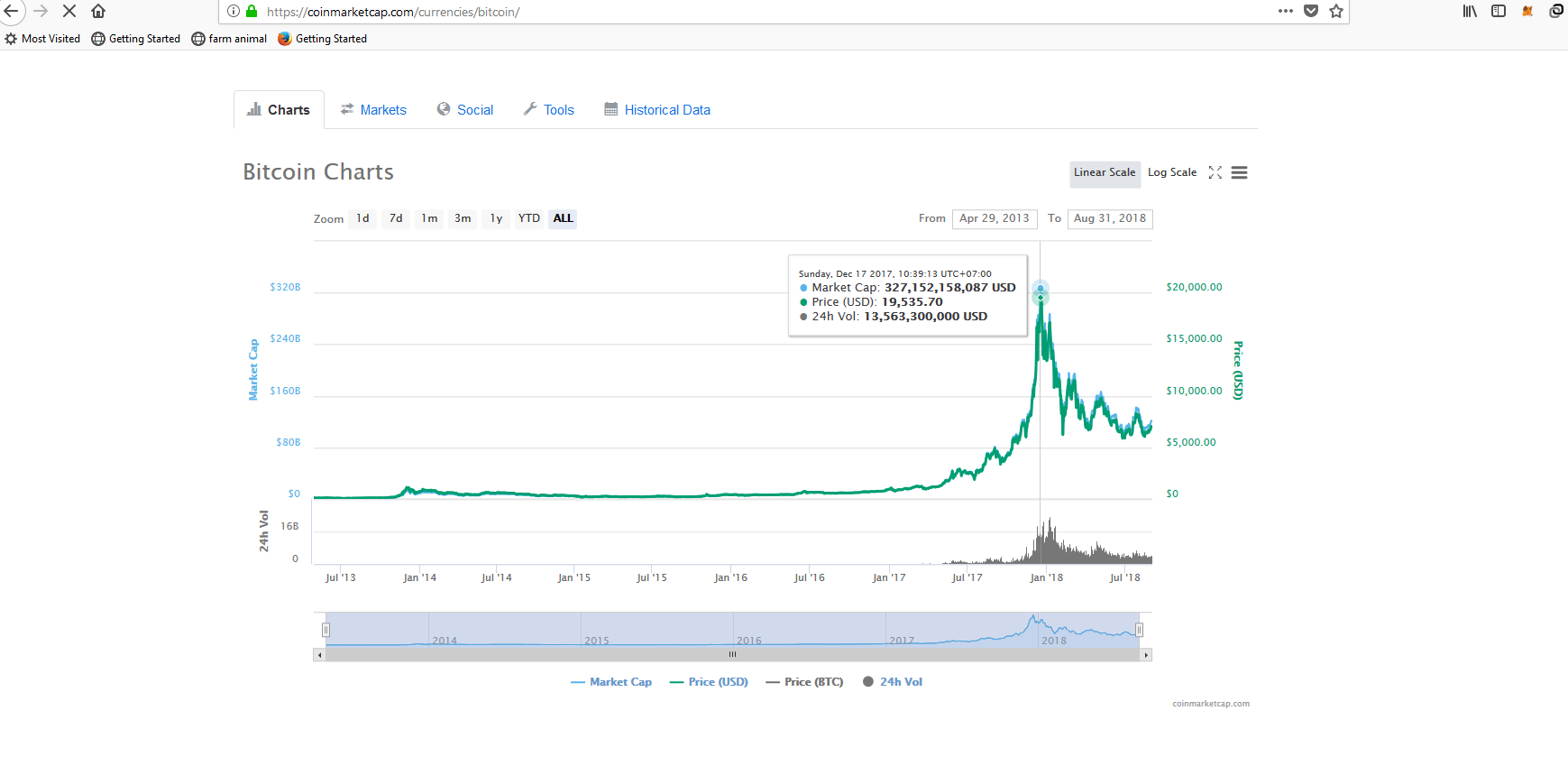
Task: Edit the From date Apr 29, 2013
Action: (x=995, y=218)
